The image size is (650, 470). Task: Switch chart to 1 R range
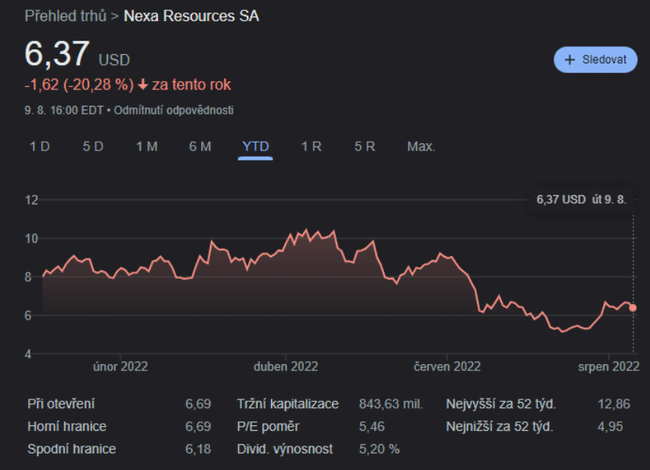[311, 146]
